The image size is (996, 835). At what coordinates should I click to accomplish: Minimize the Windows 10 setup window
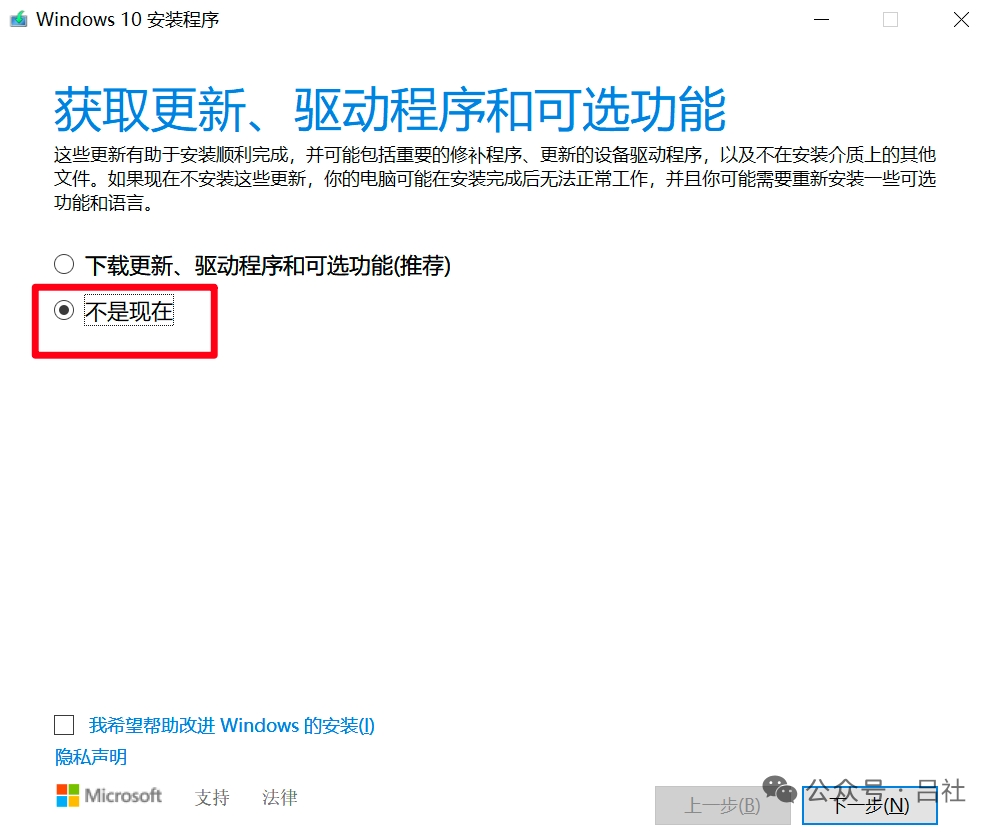821,20
